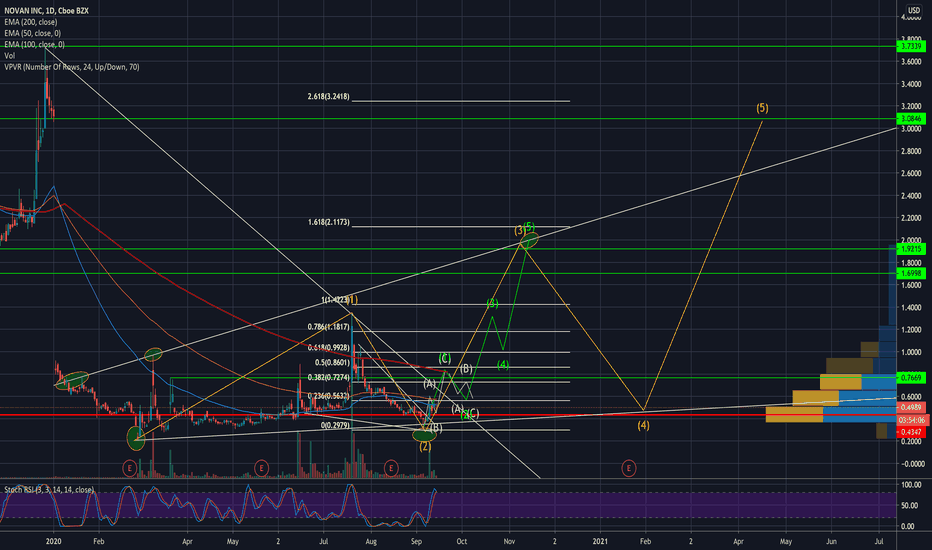Click the 2021 date on time axis
932x550 pixels.
[600, 542]
